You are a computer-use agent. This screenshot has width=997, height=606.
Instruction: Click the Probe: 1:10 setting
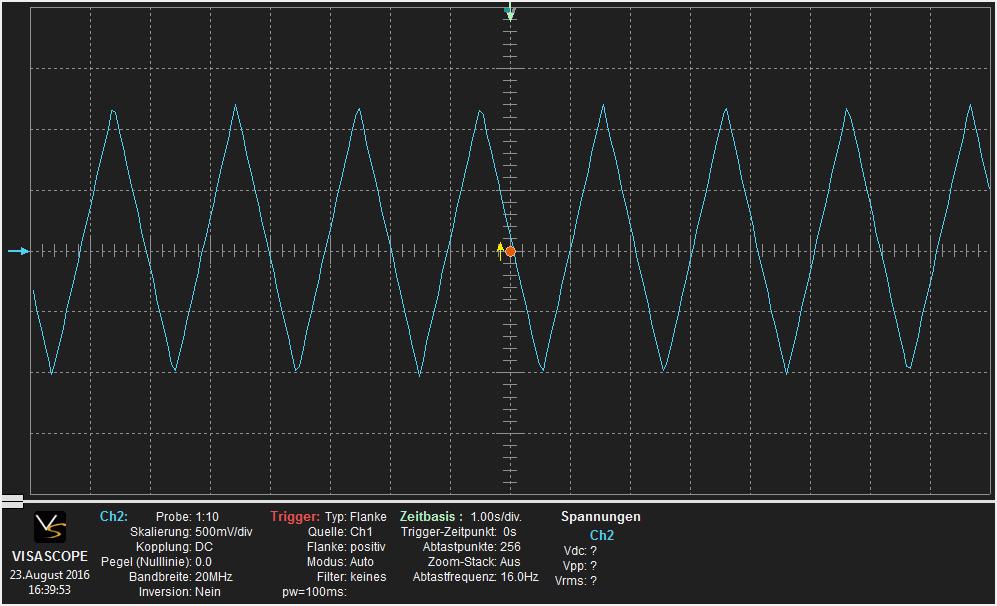(x=187, y=517)
